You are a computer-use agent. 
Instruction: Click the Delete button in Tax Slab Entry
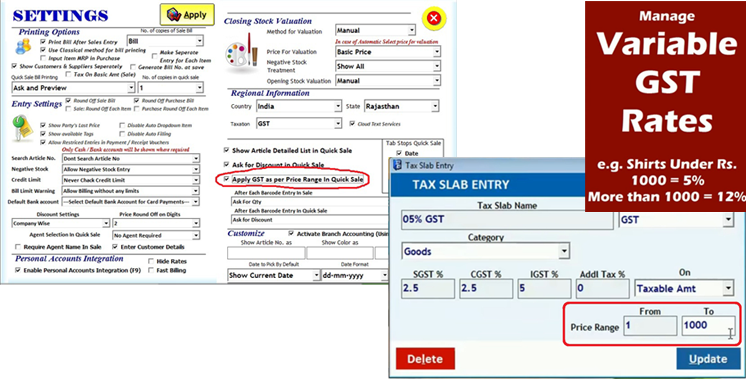(425, 359)
